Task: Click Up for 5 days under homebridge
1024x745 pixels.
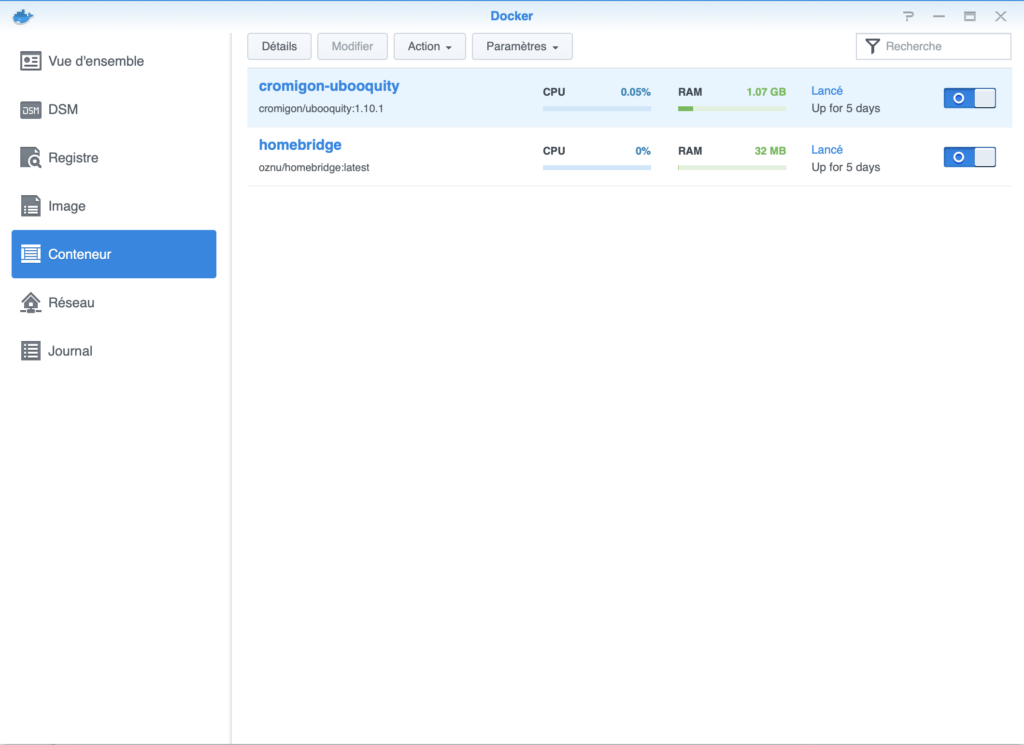Action: pyautogui.click(x=846, y=167)
